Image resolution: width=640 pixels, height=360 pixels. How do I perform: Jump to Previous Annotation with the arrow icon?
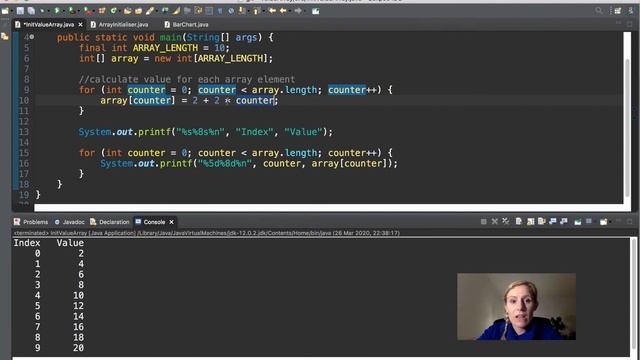tap(256, 11)
